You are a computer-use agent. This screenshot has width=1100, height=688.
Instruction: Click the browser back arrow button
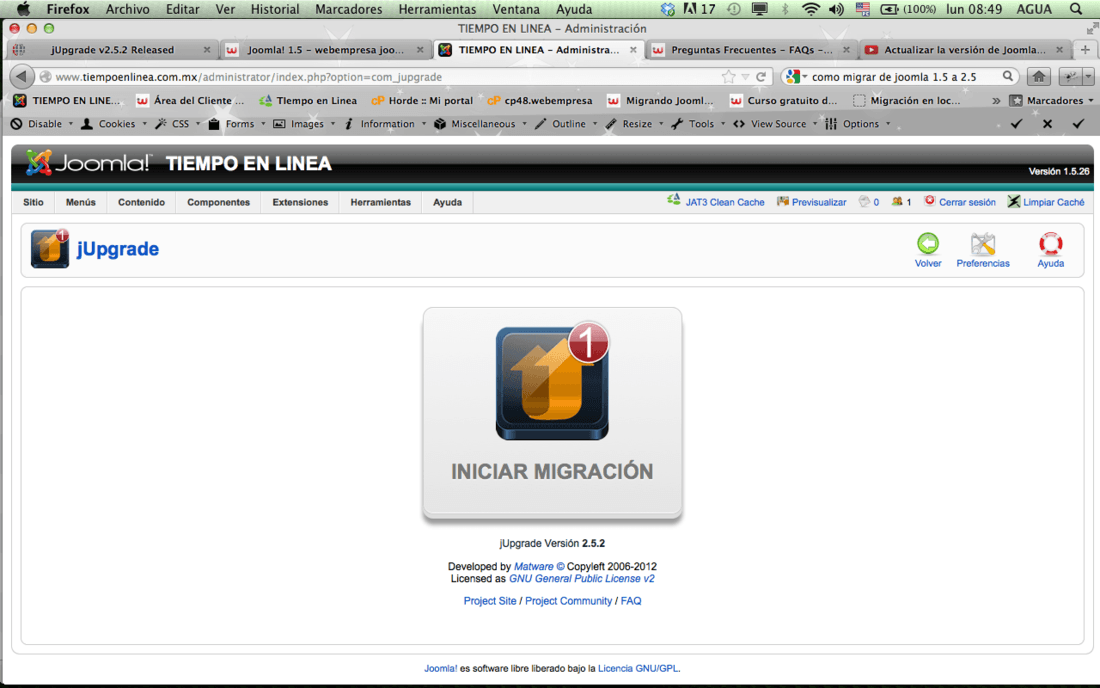click(22, 76)
